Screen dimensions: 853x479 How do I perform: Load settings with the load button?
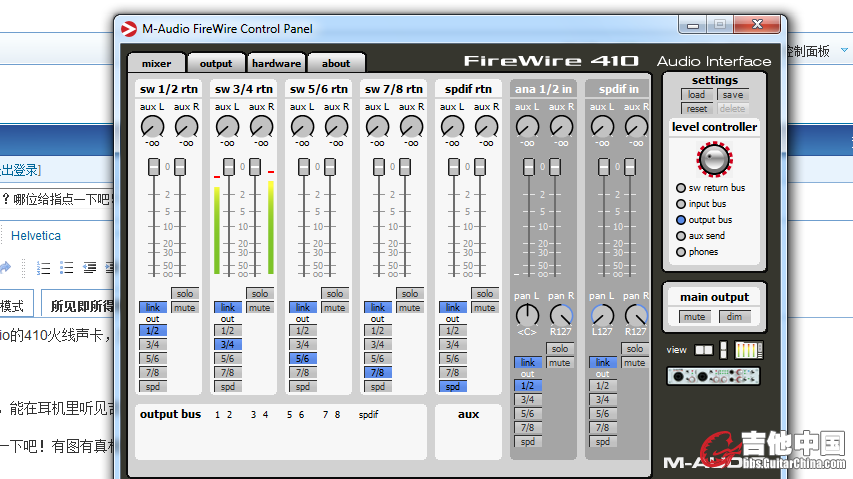696,95
